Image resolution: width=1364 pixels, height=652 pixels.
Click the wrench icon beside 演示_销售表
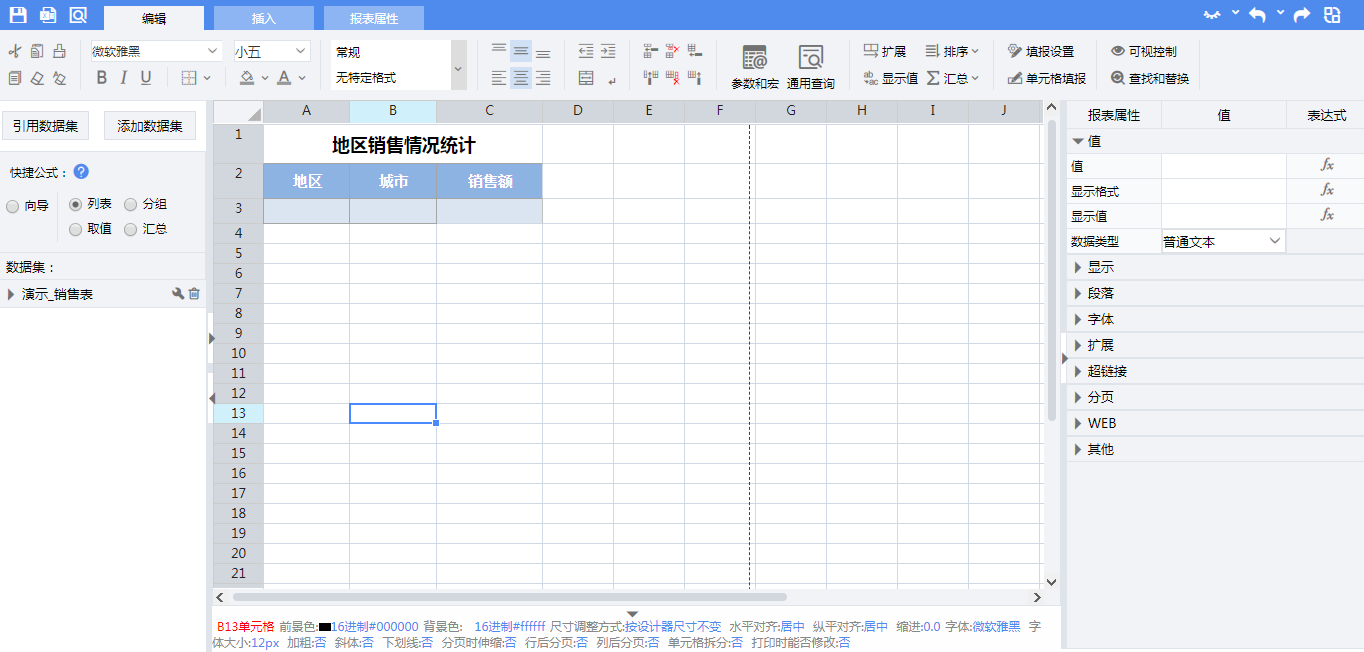178,294
